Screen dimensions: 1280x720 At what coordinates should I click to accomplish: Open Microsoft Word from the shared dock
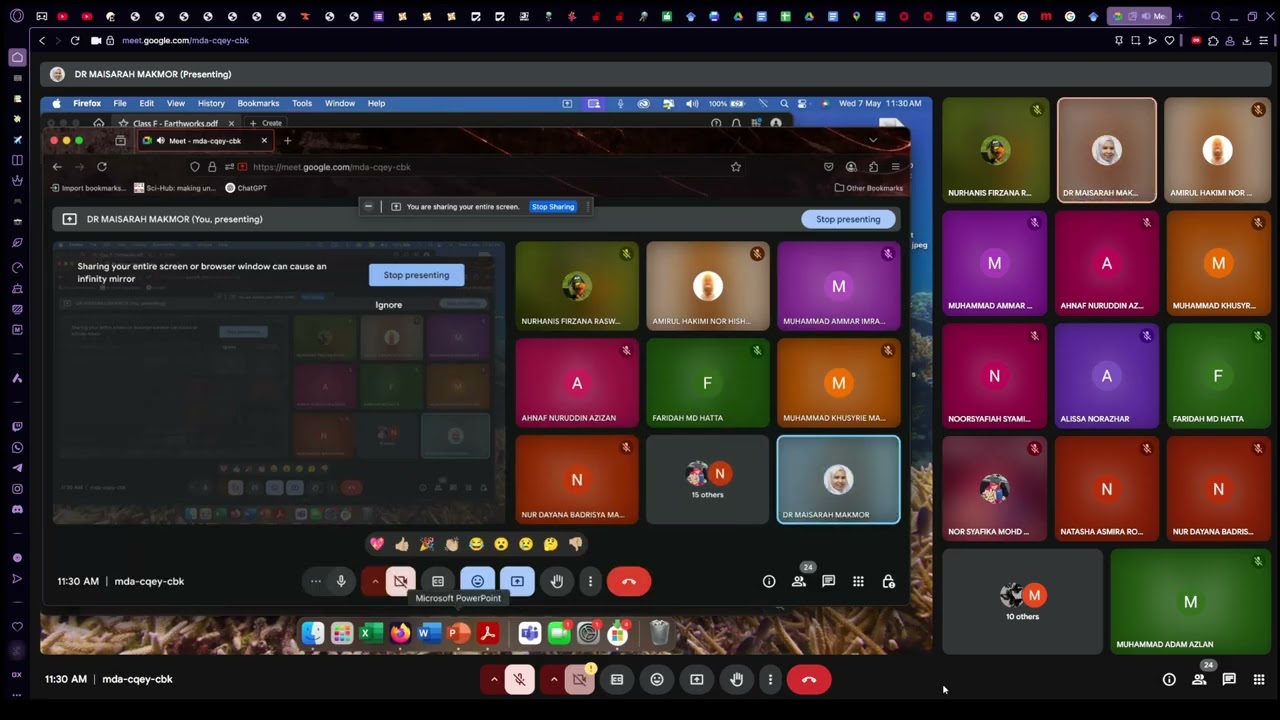point(429,633)
